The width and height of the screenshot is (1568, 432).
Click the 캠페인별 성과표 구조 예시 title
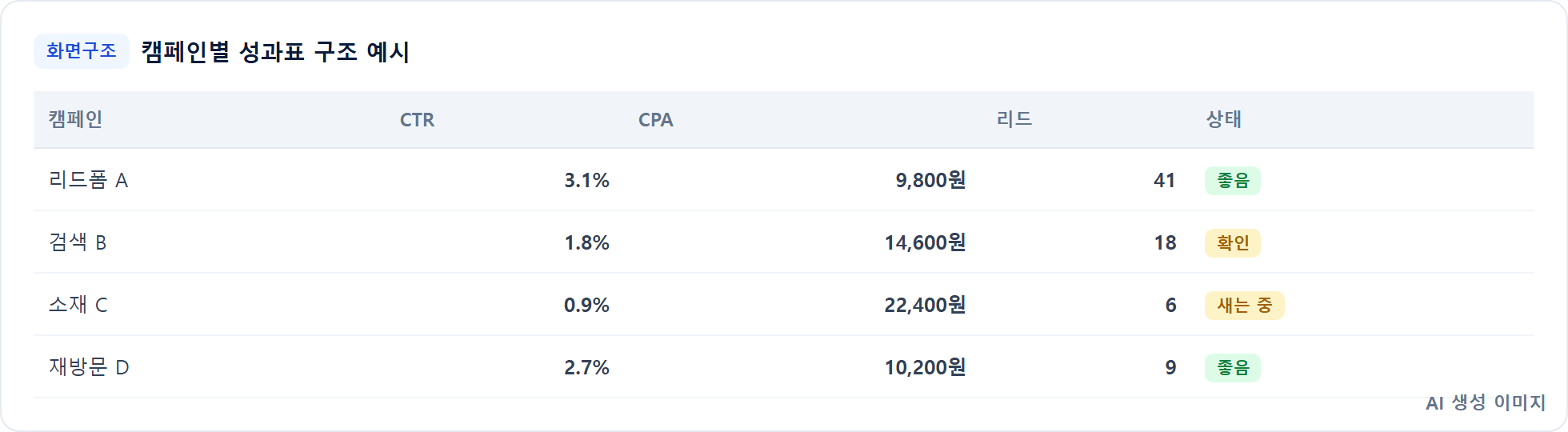point(275,52)
